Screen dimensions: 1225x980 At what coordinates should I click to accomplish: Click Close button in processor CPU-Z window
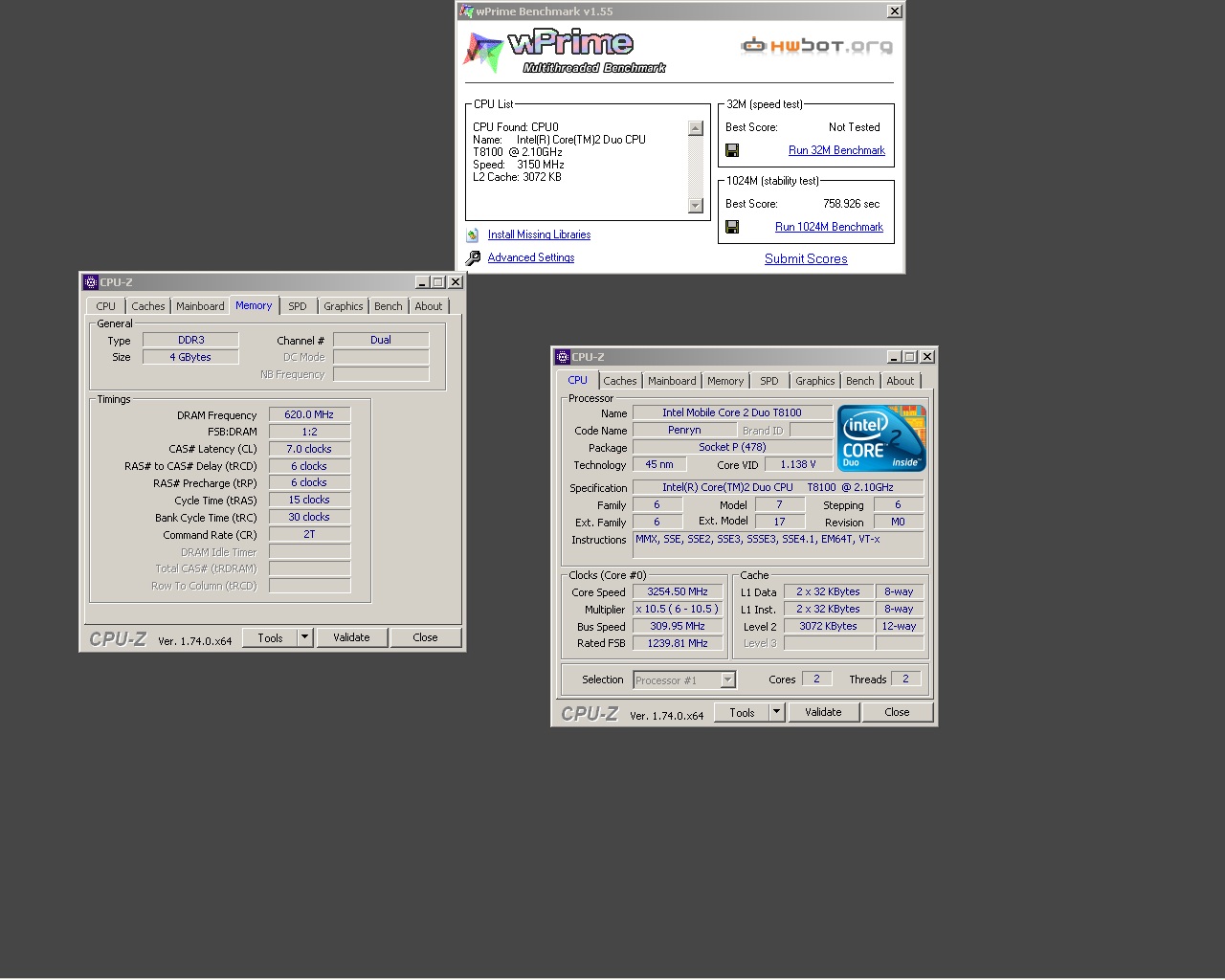click(x=898, y=712)
